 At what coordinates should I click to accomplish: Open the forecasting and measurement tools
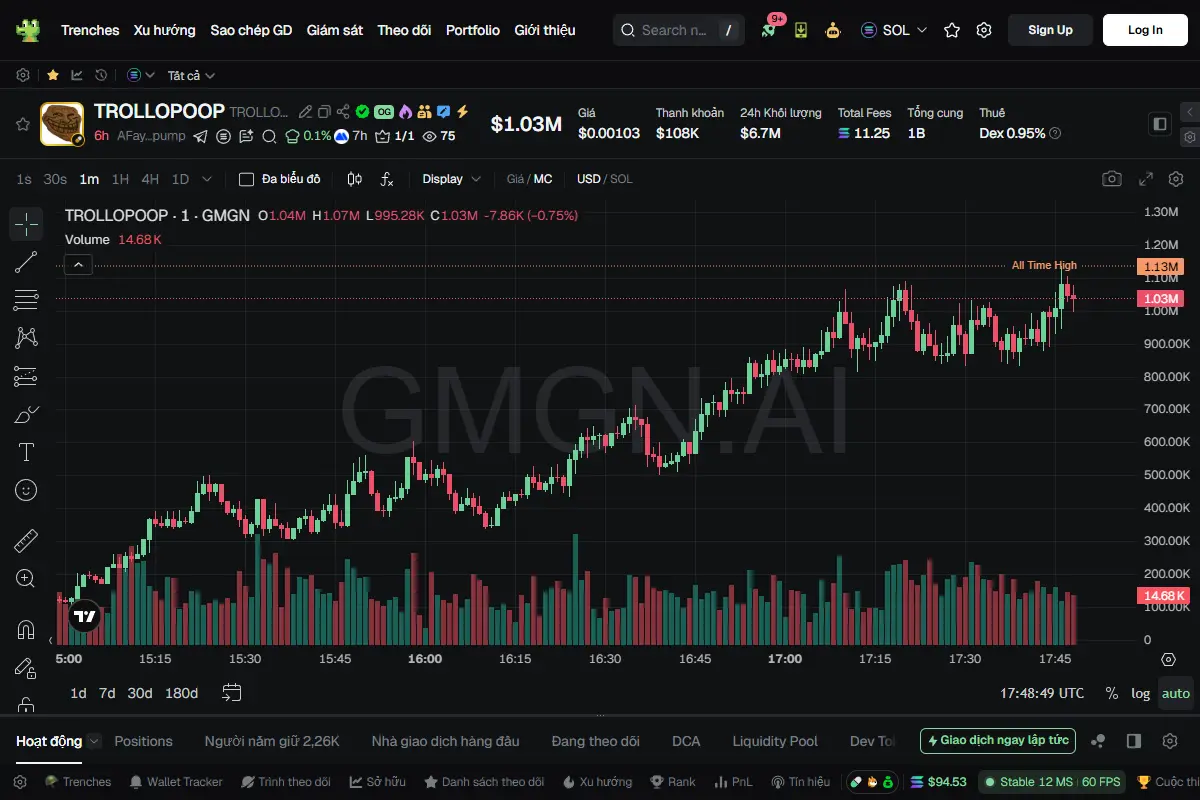click(x=26, y=376)
